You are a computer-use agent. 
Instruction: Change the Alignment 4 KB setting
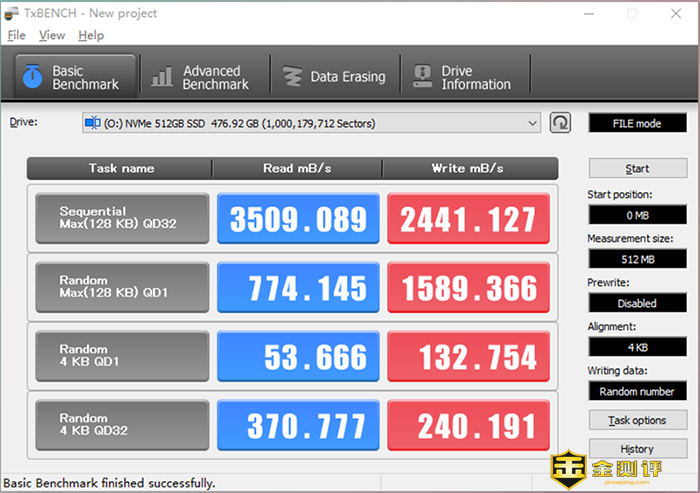(637, 347)
